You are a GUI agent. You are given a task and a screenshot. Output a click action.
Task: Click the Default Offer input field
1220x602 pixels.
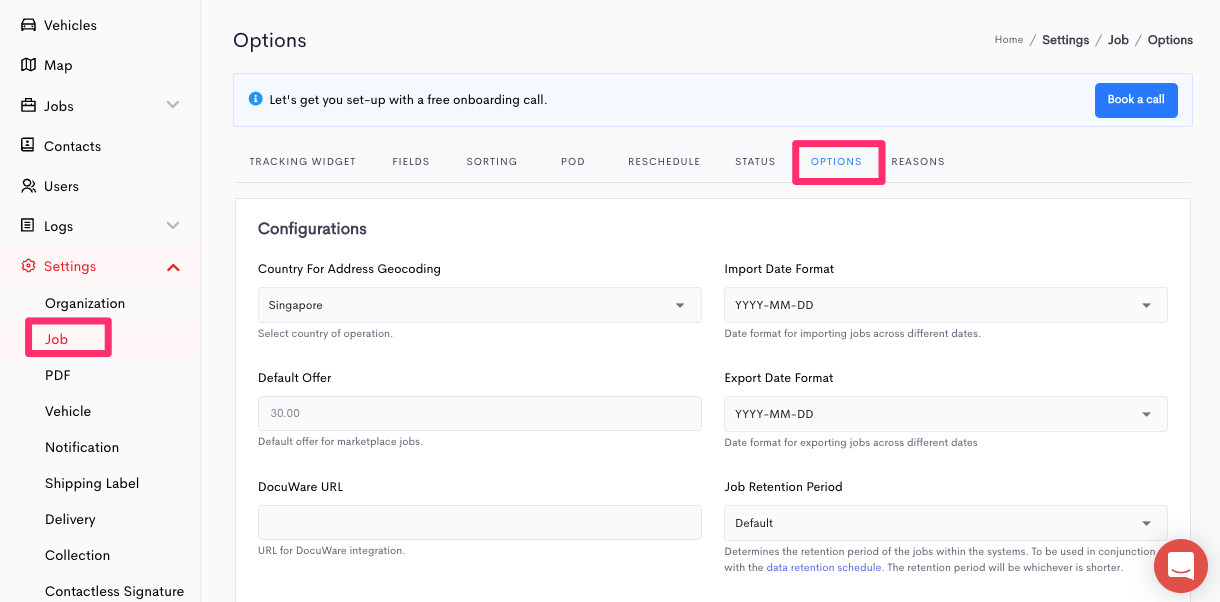tap(480, 414)
